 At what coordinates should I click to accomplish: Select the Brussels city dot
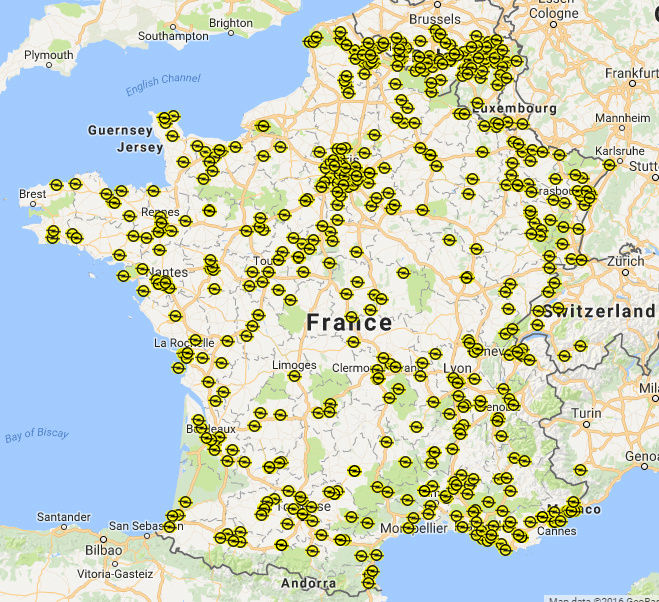438,5
